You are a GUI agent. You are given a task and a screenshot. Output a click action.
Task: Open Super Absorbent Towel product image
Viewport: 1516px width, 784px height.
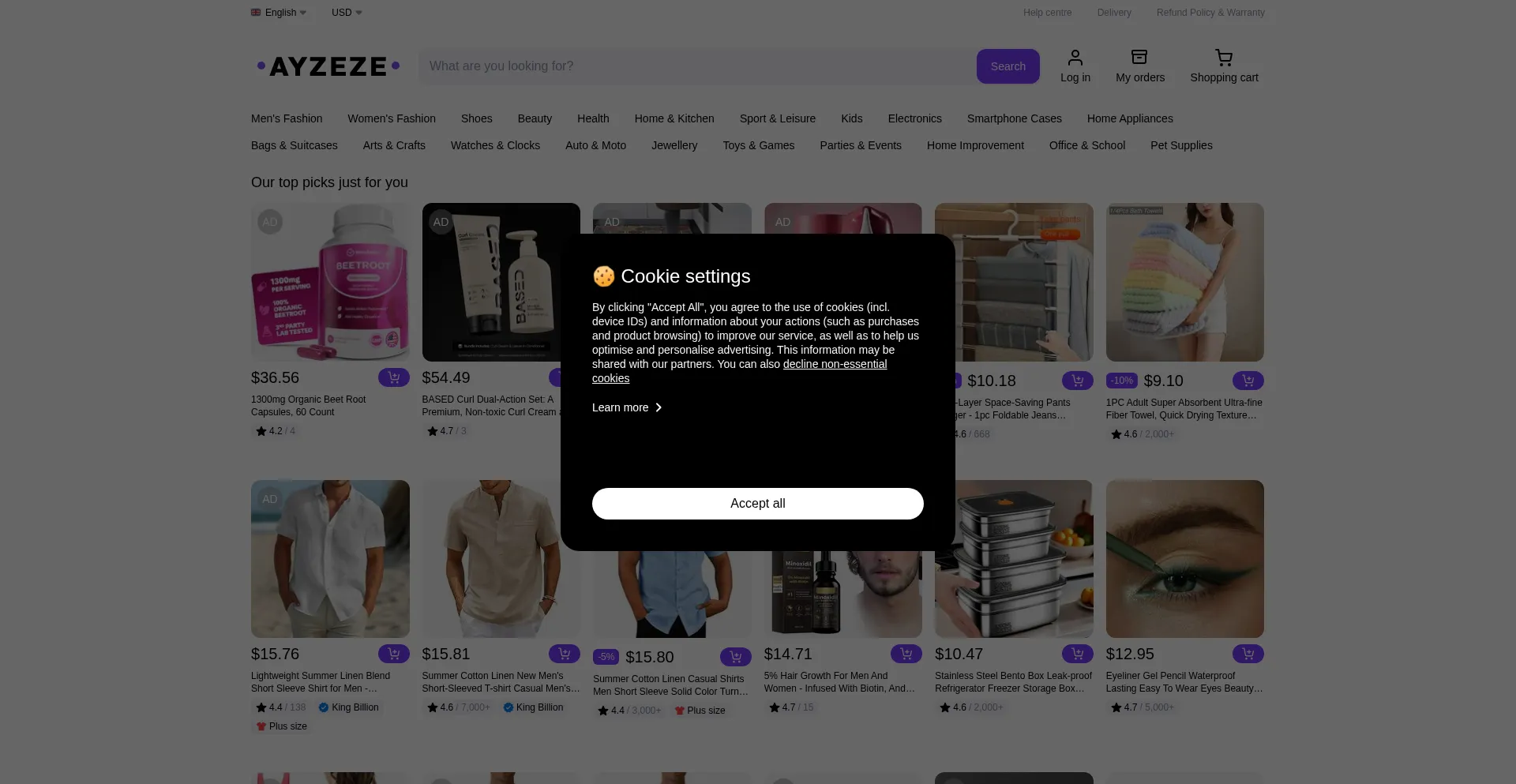coord(1184,282)
